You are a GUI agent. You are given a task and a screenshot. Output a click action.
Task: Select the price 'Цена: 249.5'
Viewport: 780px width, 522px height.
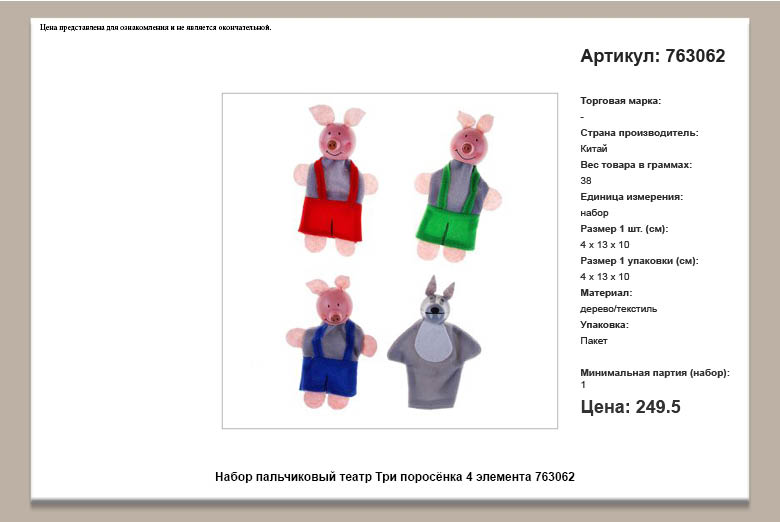click(x=630, y=407)
